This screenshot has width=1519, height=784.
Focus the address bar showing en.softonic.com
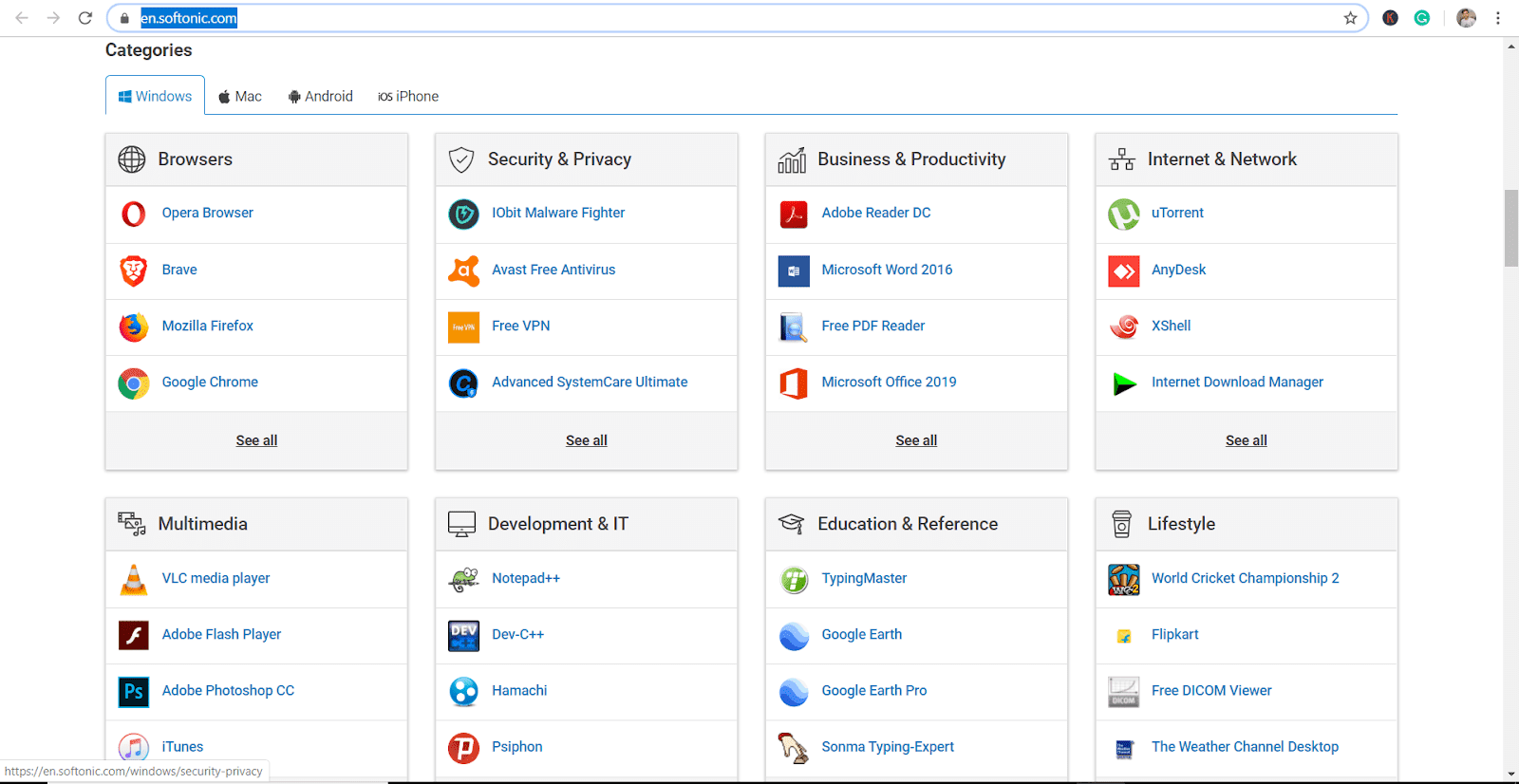point(738,18)
